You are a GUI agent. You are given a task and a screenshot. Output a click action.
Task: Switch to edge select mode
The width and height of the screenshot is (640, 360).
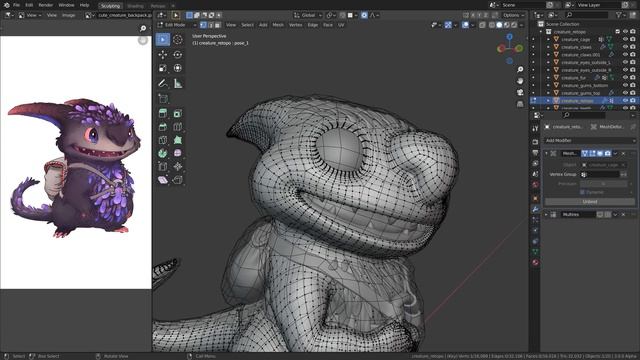tap(211, 25)
